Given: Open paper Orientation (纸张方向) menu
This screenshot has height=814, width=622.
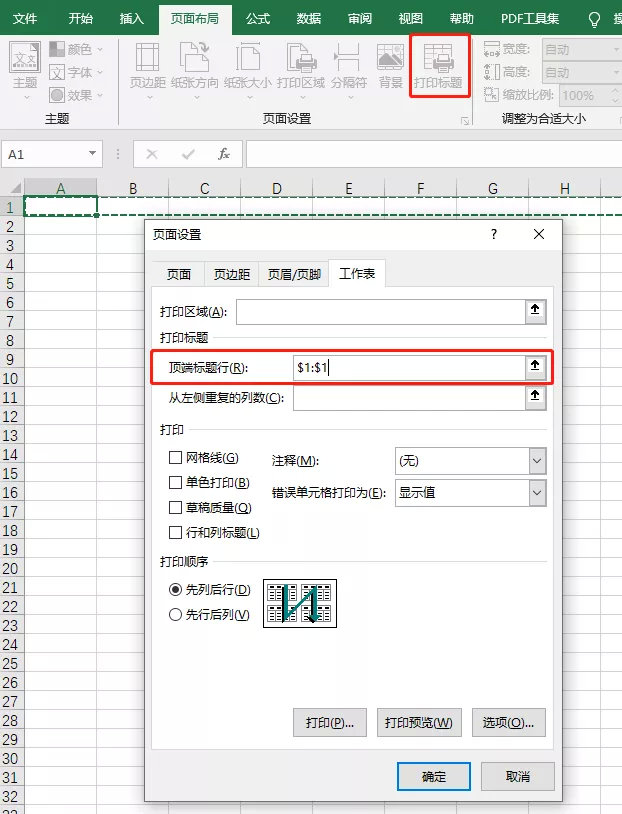Looking at the screenshot, I should pyautogui.click(x=194, y=70).
